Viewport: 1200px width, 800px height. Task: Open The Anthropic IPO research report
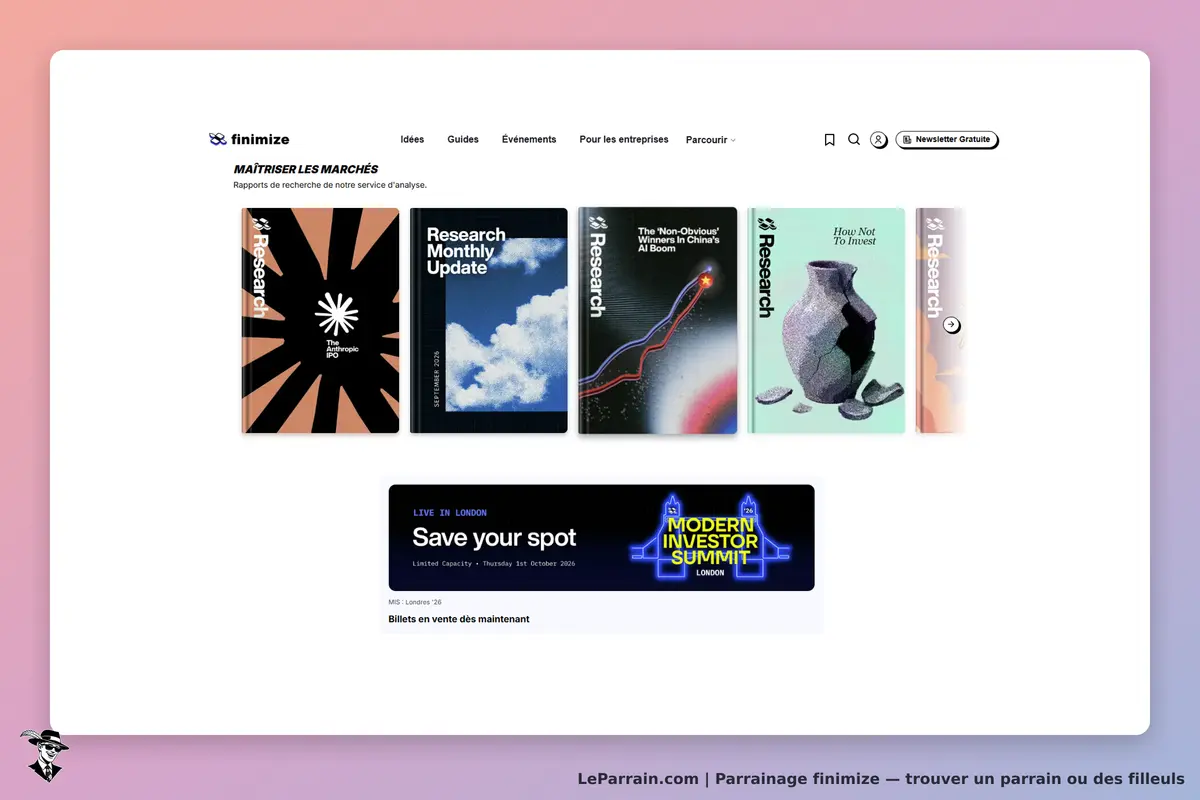click(320, 320)
